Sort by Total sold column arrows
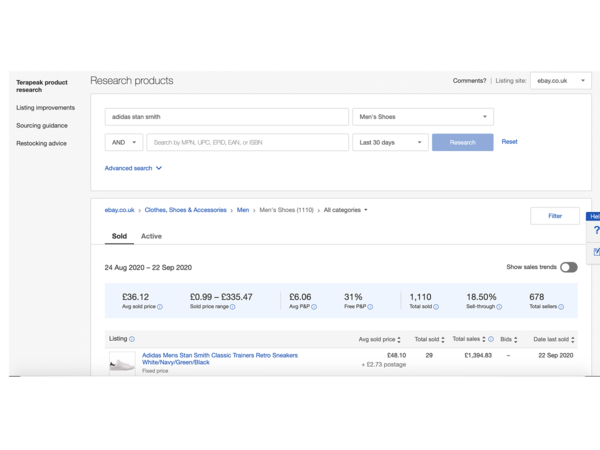 coord(443,339)
